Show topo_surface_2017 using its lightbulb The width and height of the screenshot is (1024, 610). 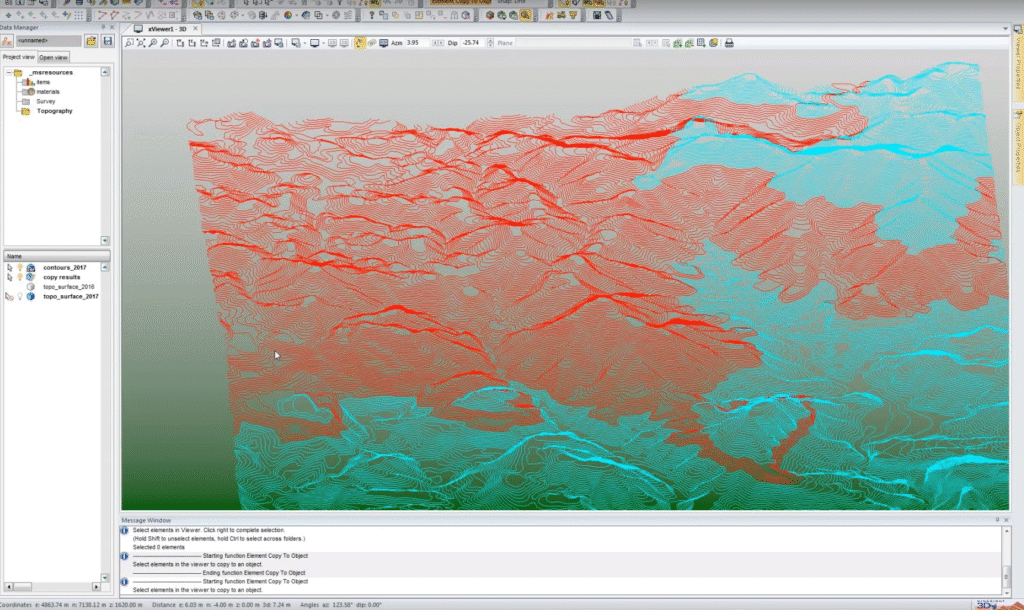(19, 297)
